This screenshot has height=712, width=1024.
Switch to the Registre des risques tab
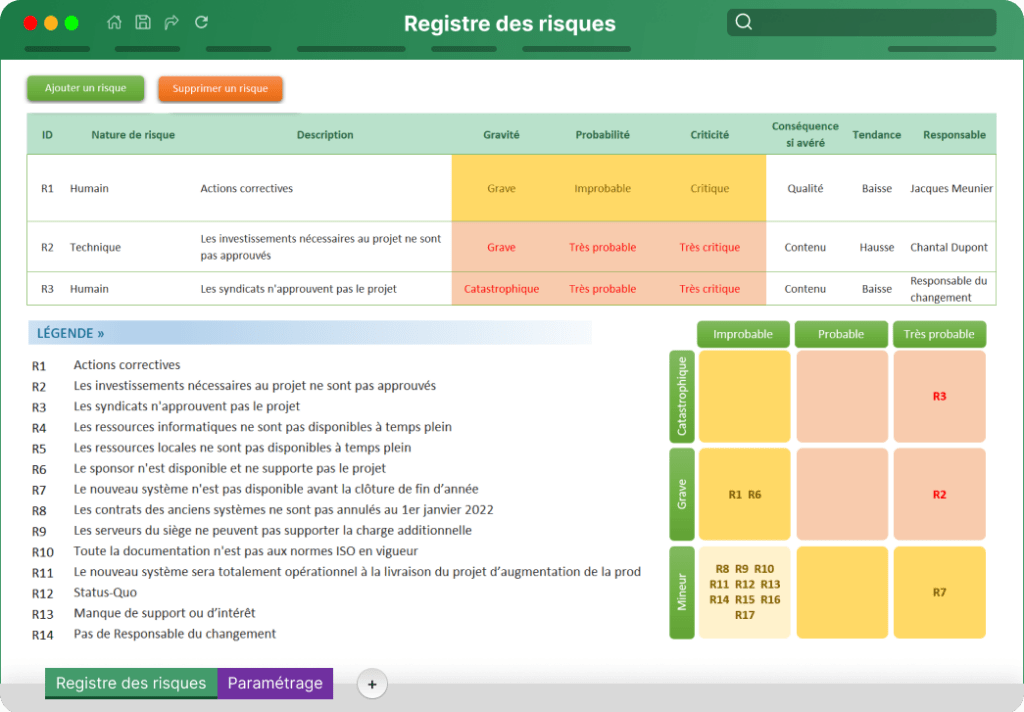coord(131,683)
